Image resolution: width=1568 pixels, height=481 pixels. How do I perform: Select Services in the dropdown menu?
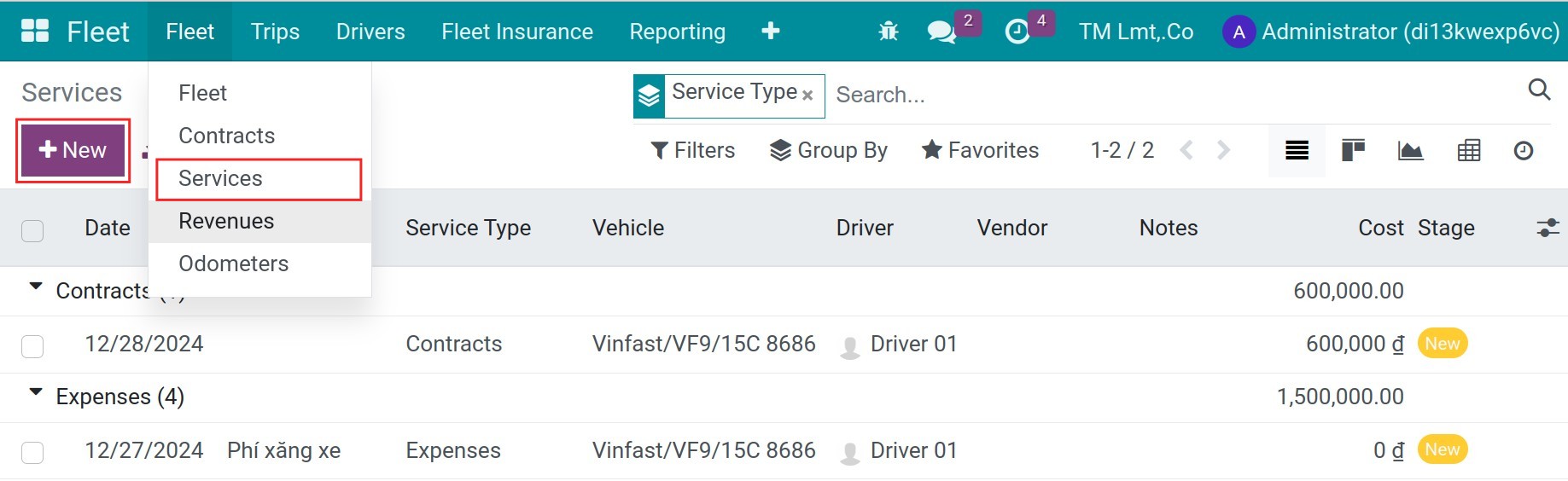(x=259, y=178)
